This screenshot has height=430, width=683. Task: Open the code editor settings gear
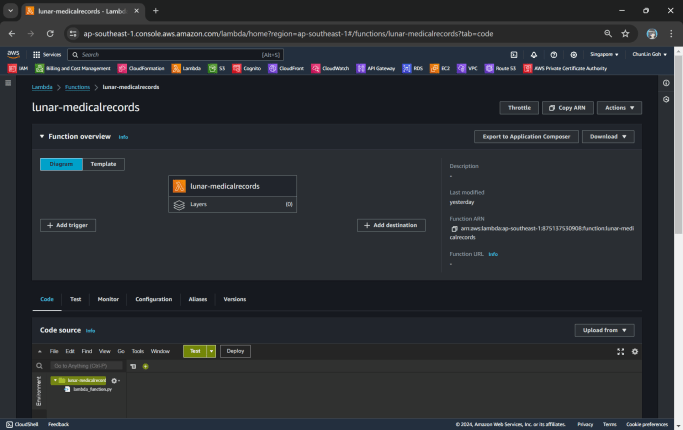coord(634,351)
